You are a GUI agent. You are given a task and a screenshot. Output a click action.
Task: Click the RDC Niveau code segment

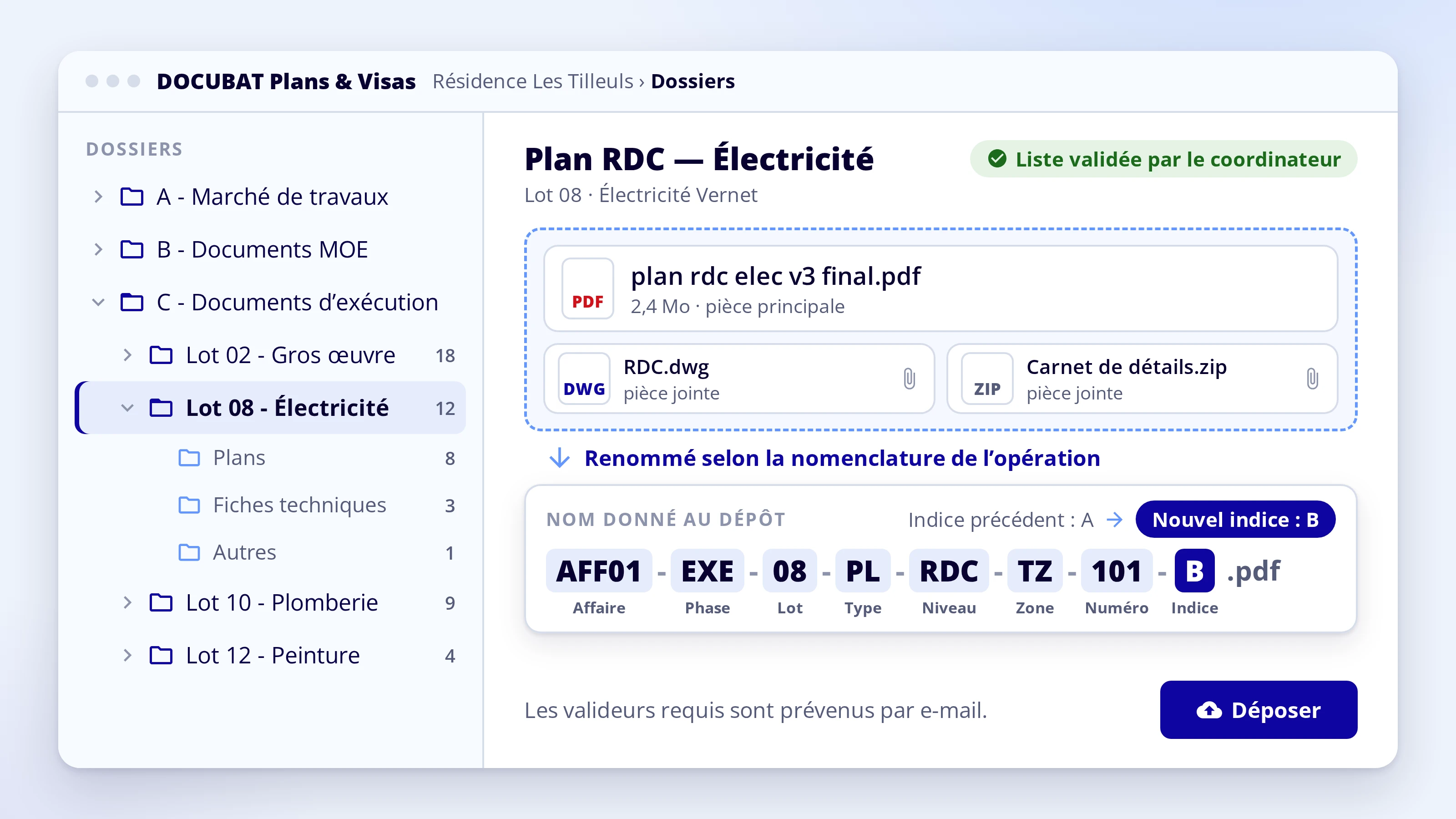[948, 570]
